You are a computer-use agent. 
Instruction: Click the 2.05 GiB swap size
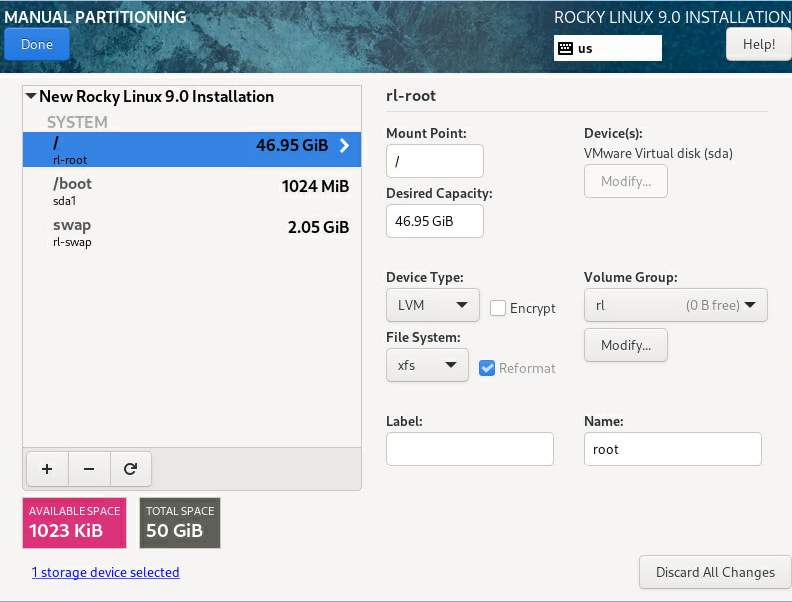click(x=318, y=227)
